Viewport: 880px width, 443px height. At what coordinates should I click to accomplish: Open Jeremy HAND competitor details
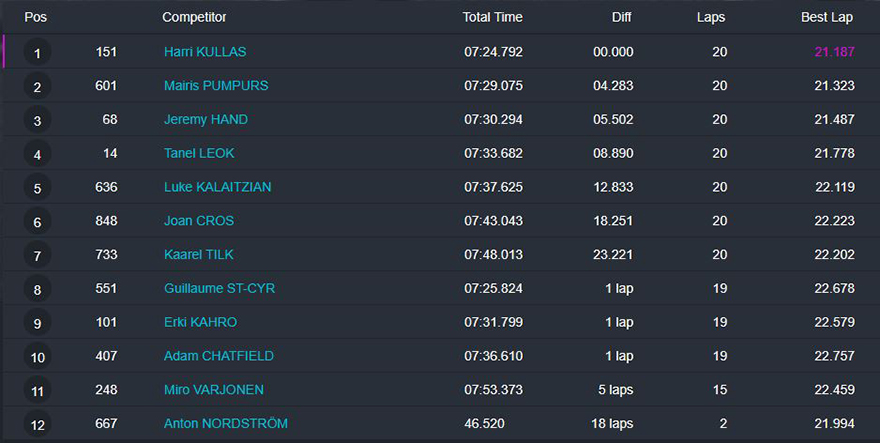[x=205, y=120]
